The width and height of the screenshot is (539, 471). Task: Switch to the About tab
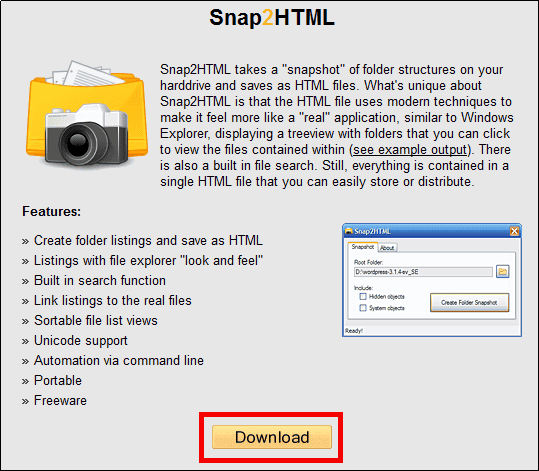tap(387, 248)
